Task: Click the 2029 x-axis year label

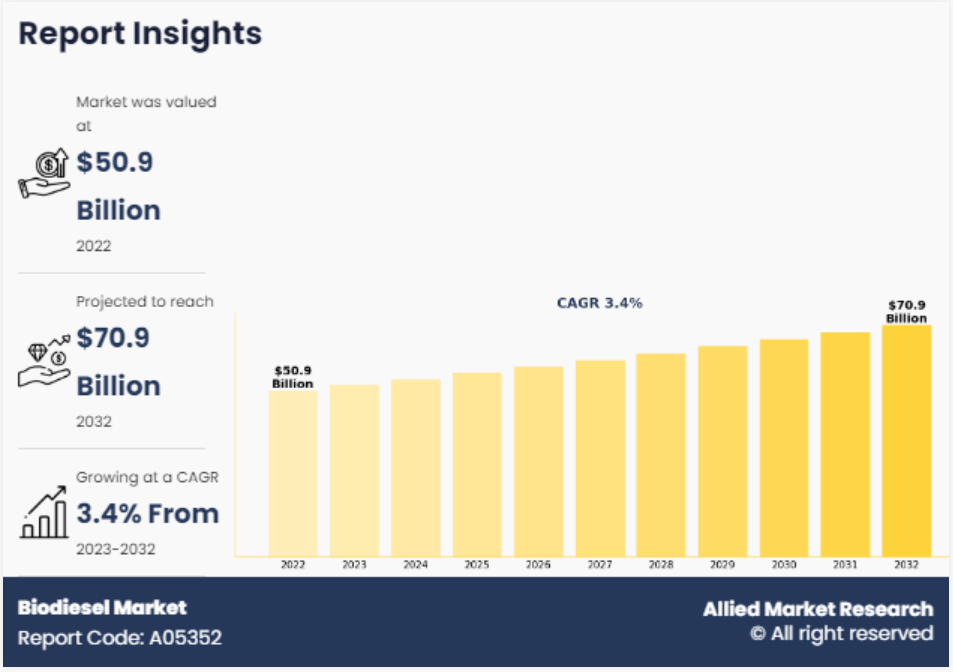Action: 722,565
